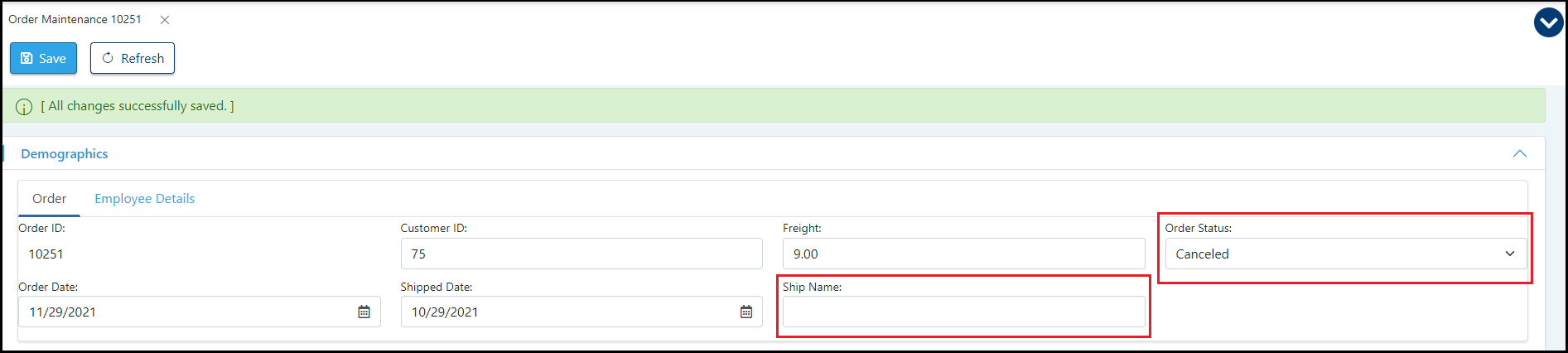Open the Order Status dropdown
This screenshot has width=1568, height=353.
(x=1345, y=254)
